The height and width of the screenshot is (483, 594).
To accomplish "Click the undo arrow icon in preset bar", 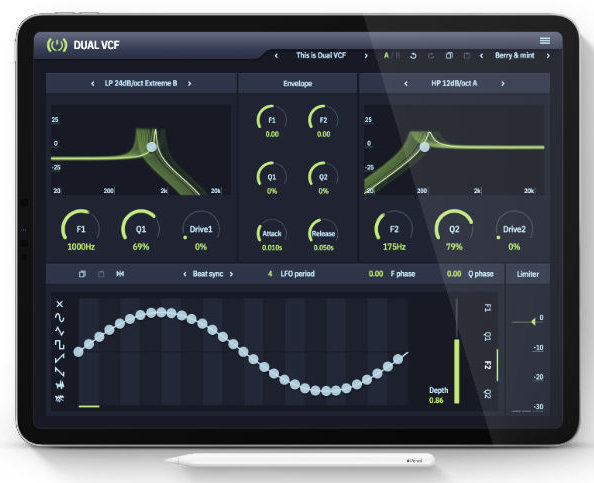I will pos(413,56).
